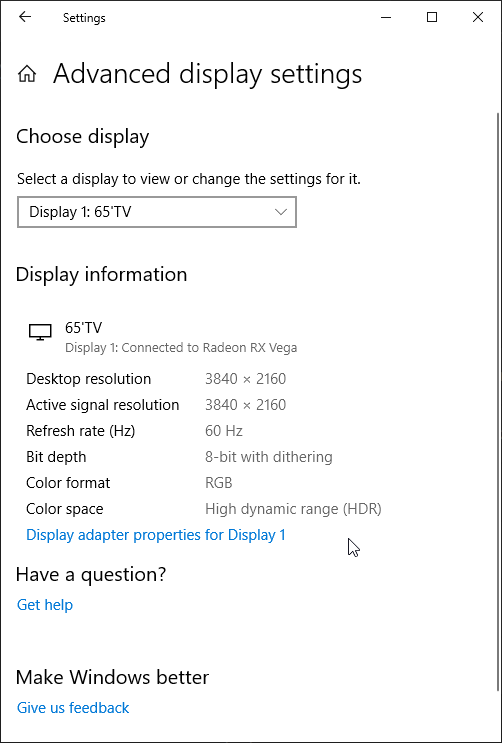
Task: Click the Choose display section heading
Action: pos(83,136)
